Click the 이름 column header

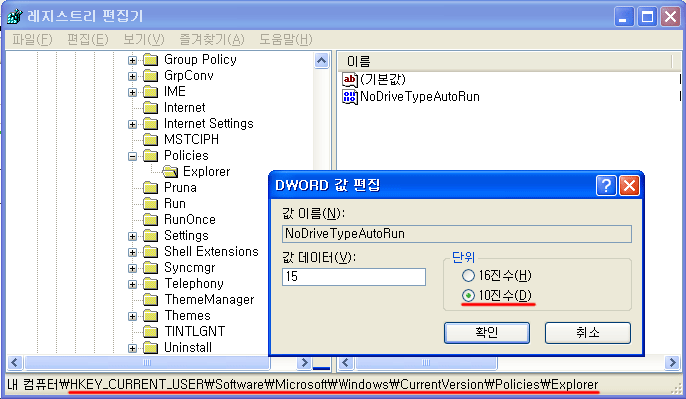(x=505, y=62)
